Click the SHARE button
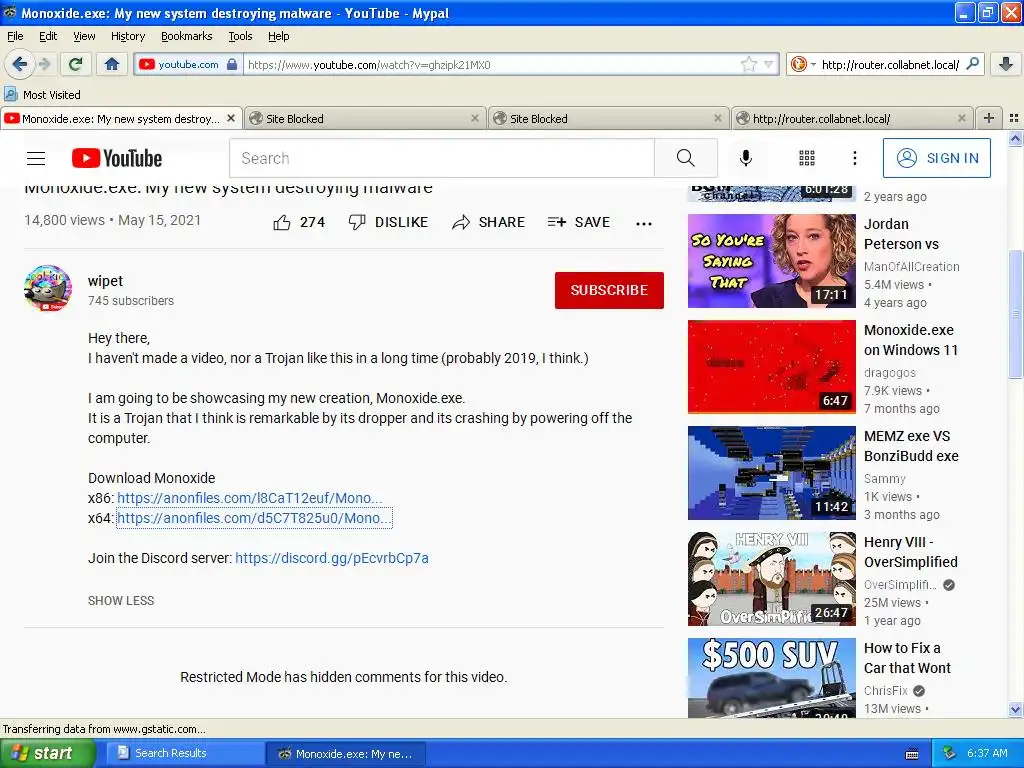Viewport: 1024px width, 768px height. tap(488, 222)
